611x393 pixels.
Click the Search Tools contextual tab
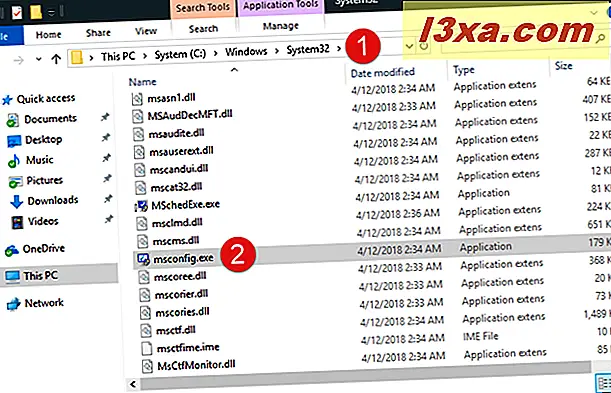(202, 8)
